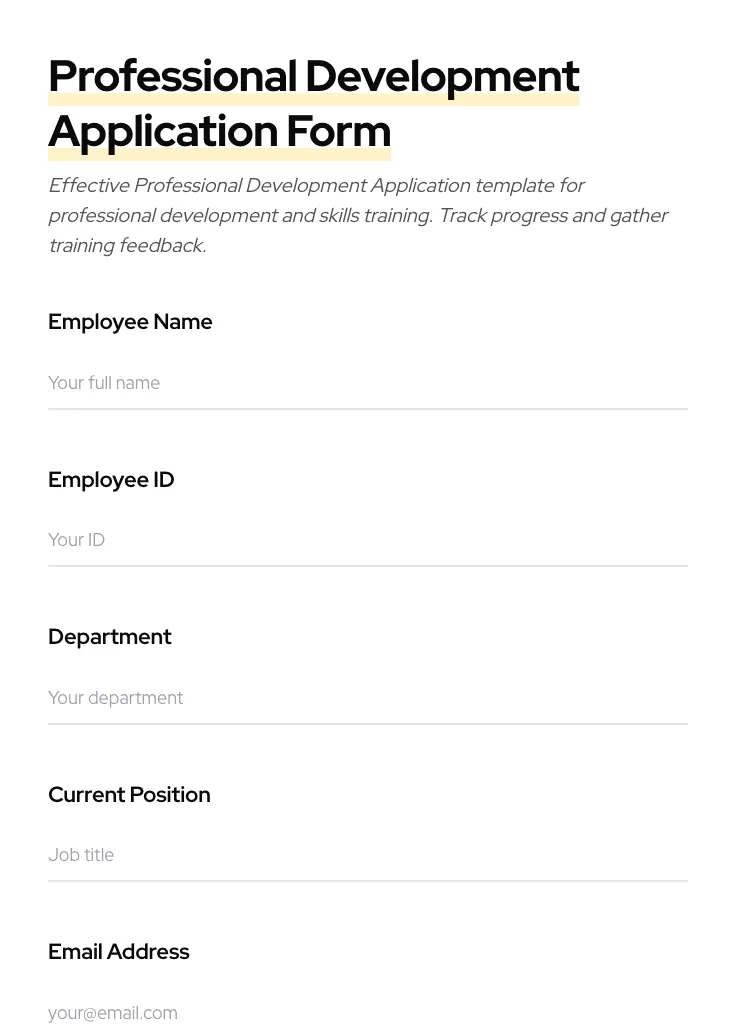
Task: Click the underline below the email input
Action: tap(368, 1022)
